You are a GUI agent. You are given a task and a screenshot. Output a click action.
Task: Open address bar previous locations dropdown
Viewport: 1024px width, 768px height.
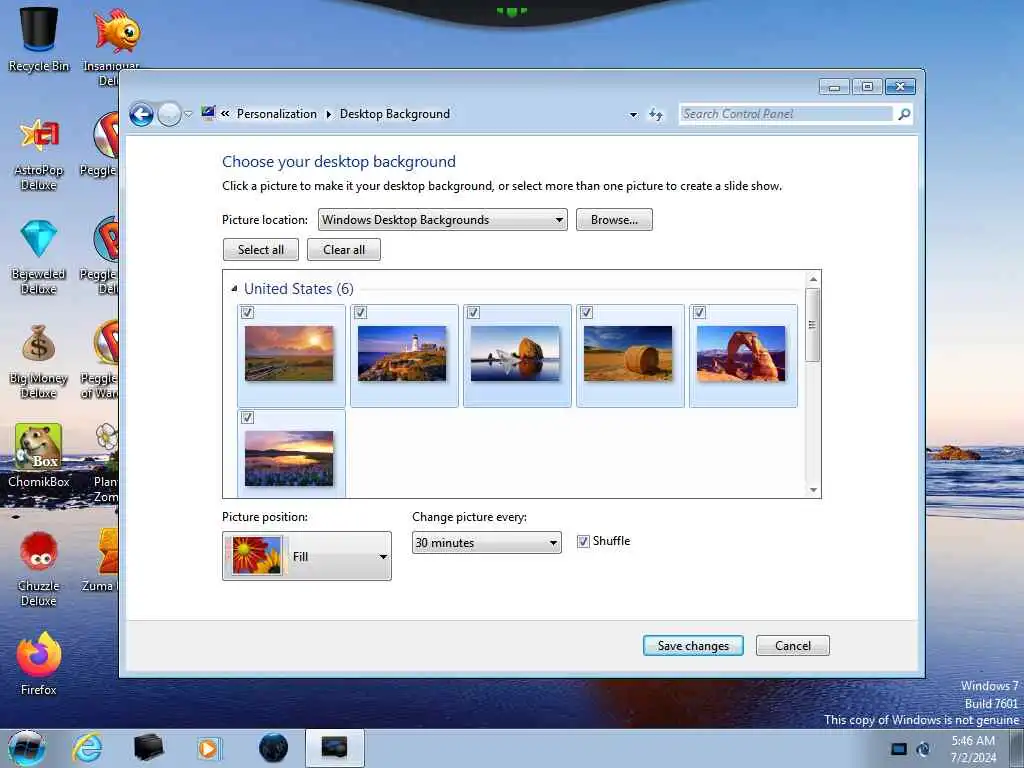pyautogui.click(x=633, y=115)
